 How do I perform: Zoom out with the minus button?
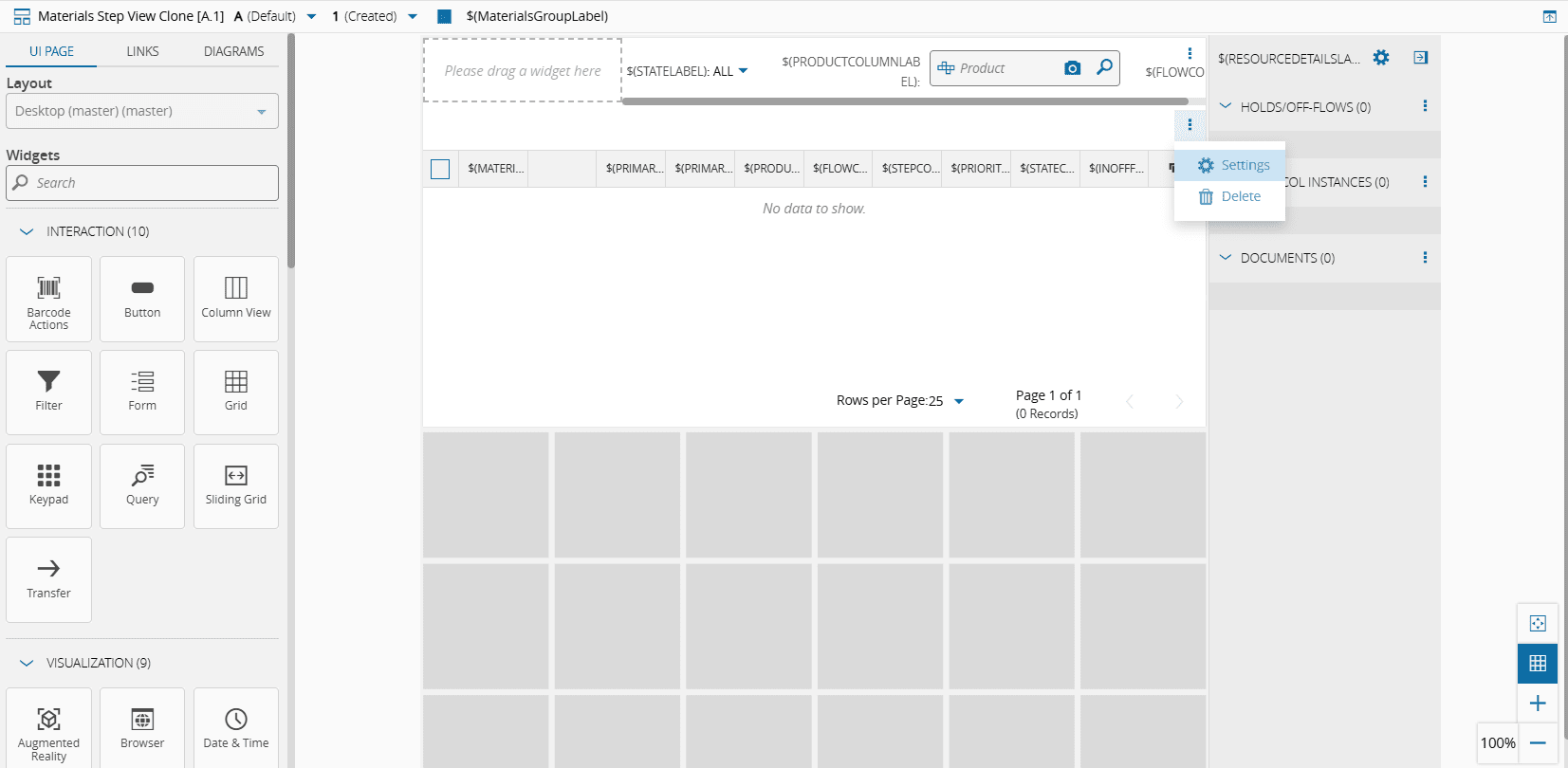1538,742
